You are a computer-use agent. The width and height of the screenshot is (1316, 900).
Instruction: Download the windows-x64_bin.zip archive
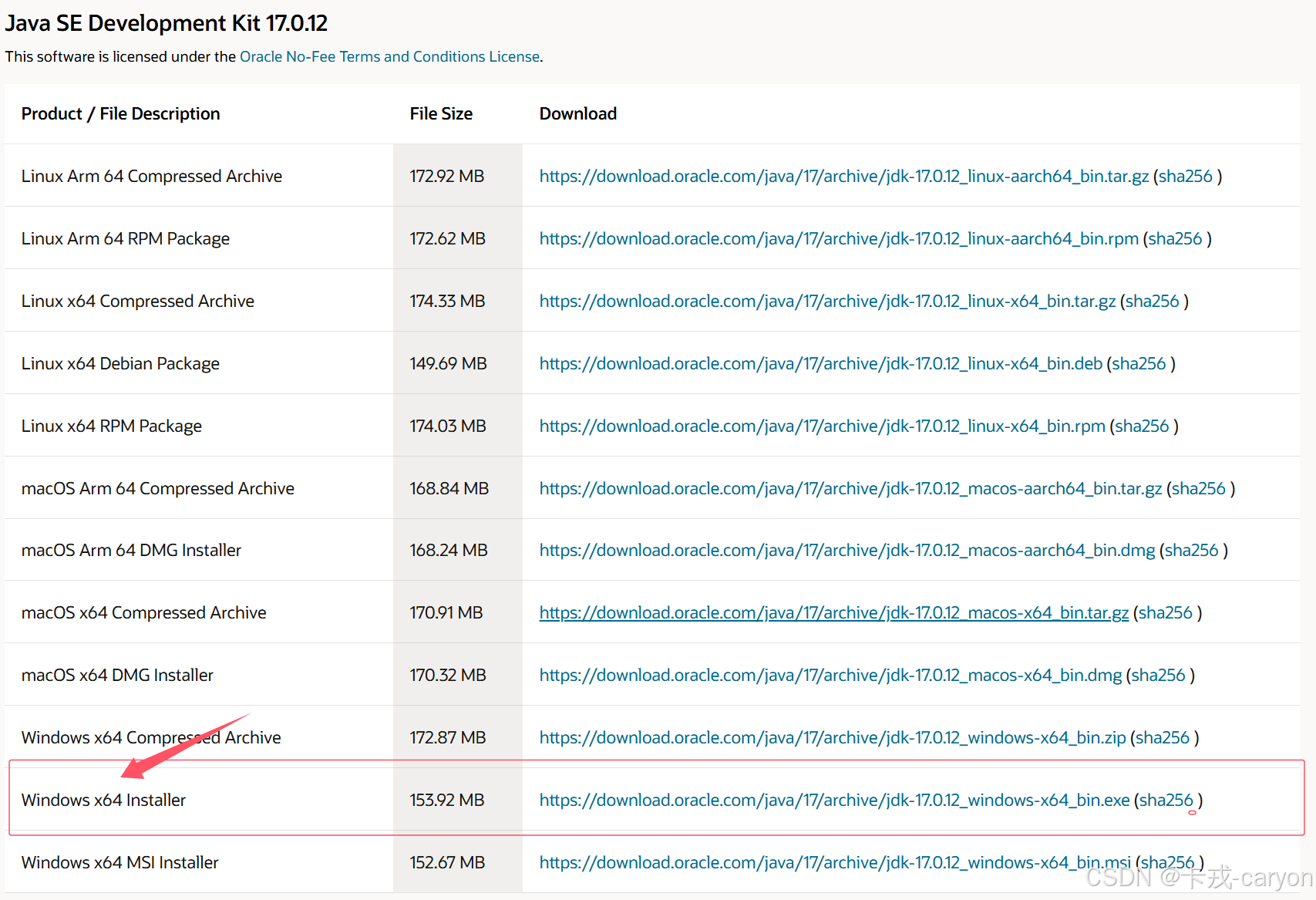(833, 737)
